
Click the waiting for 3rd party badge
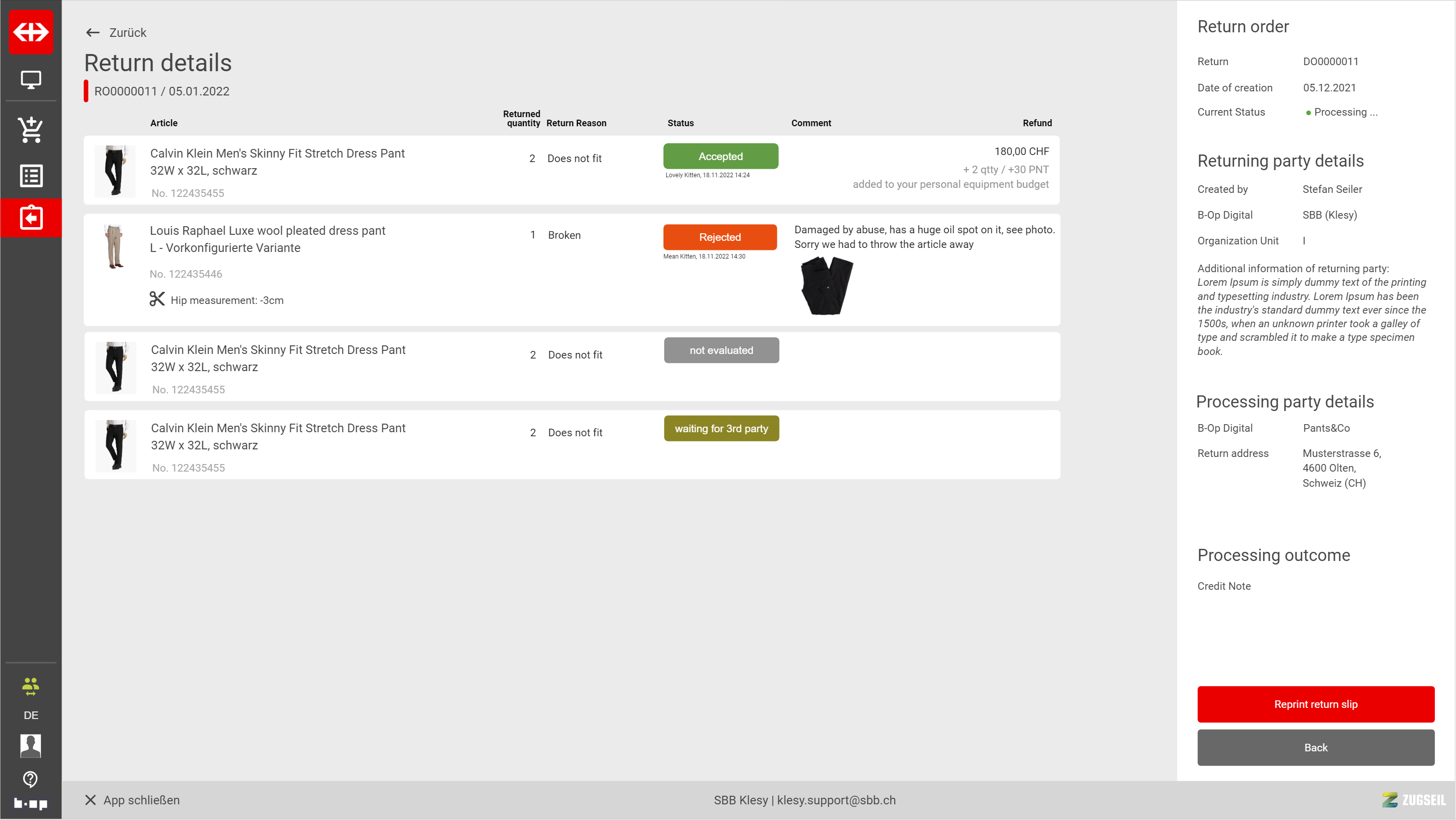point(721,429)
